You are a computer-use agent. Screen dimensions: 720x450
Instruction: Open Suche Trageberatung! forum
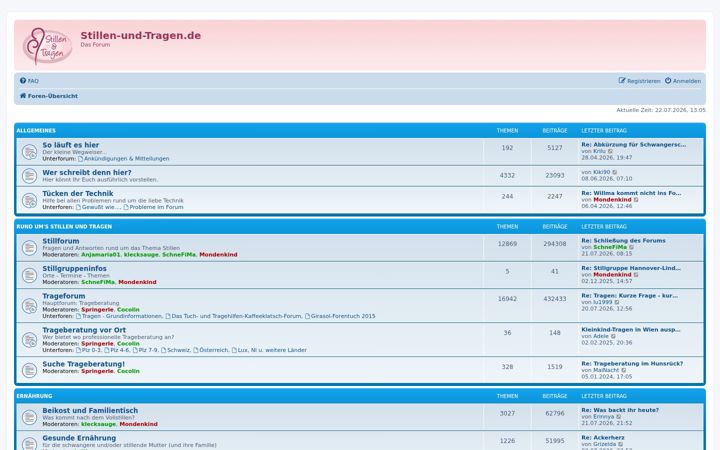tap(84, 364)
